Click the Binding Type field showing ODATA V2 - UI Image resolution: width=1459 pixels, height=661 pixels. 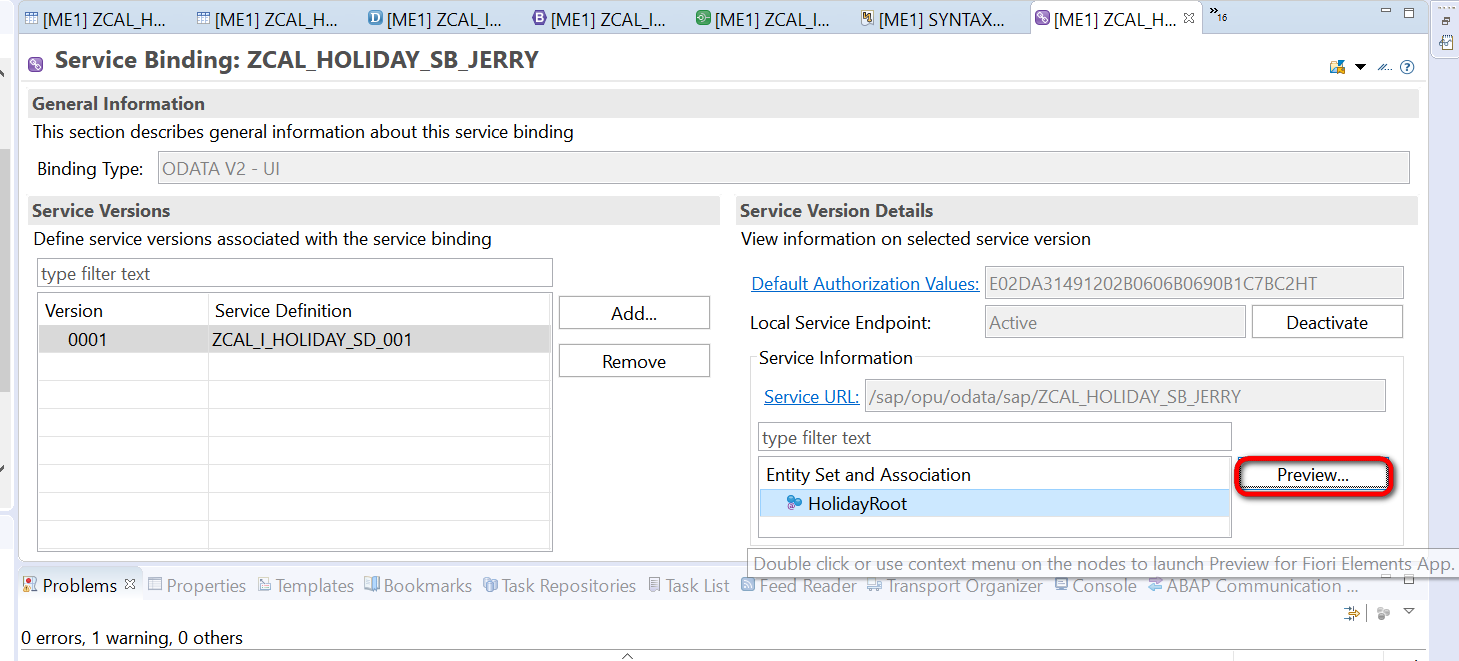(784, 168)
